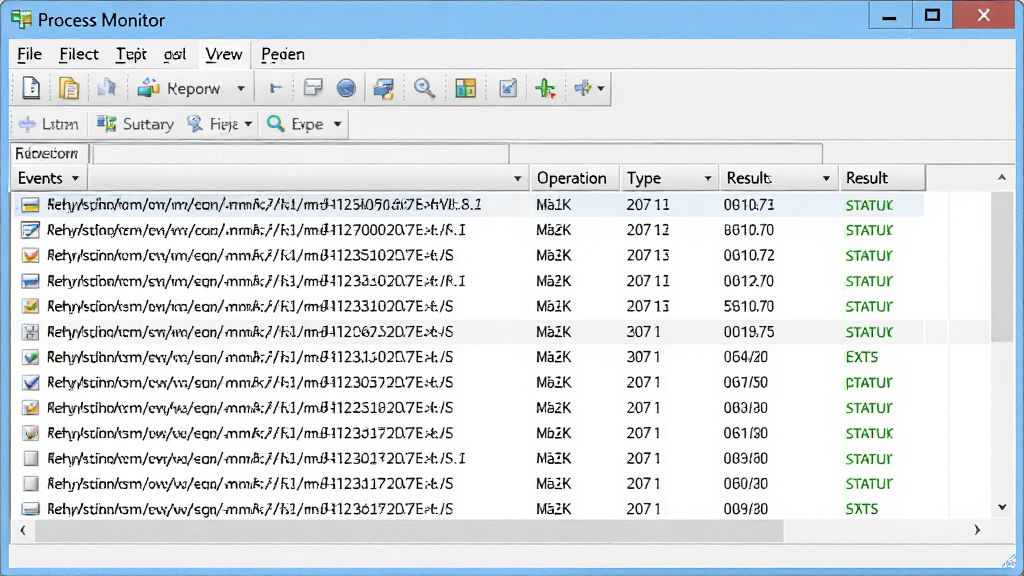Toggle the orange checkbox of row 003/30

(x=30, y=408)
